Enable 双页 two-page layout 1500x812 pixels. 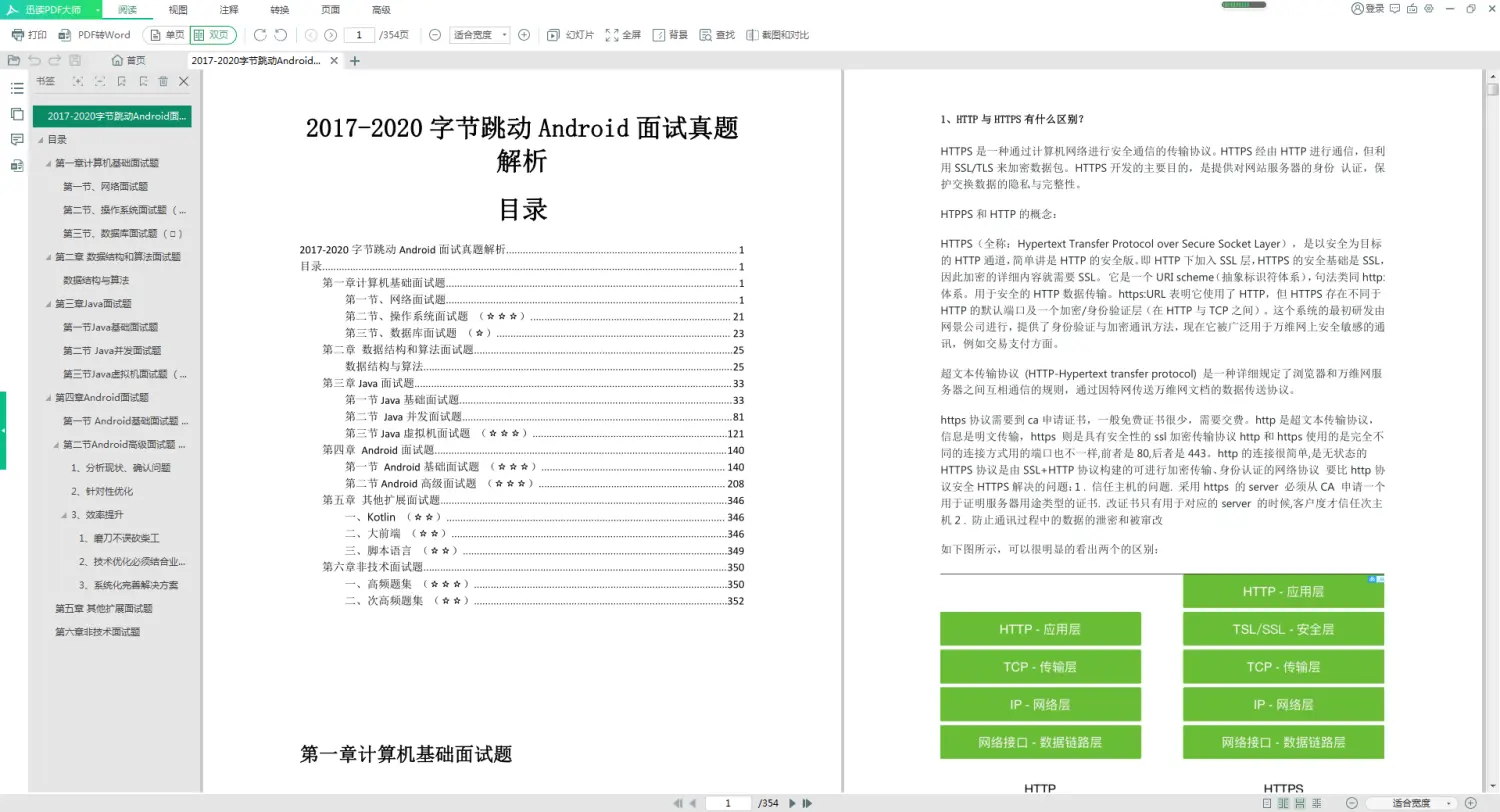point(213,34)
